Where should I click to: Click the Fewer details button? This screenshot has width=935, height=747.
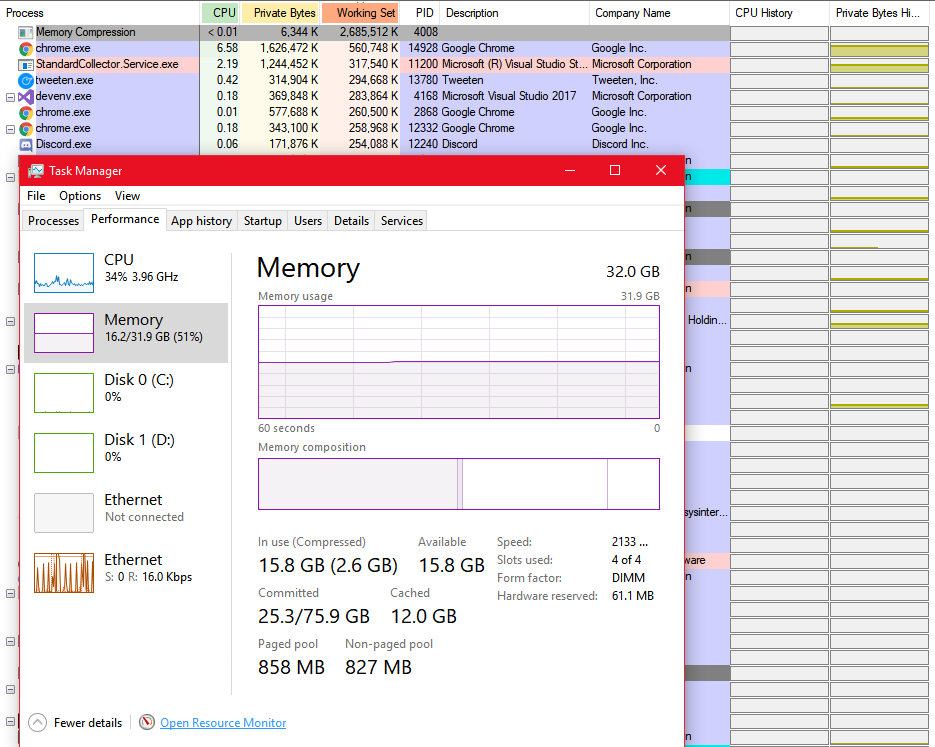[75, 723]
